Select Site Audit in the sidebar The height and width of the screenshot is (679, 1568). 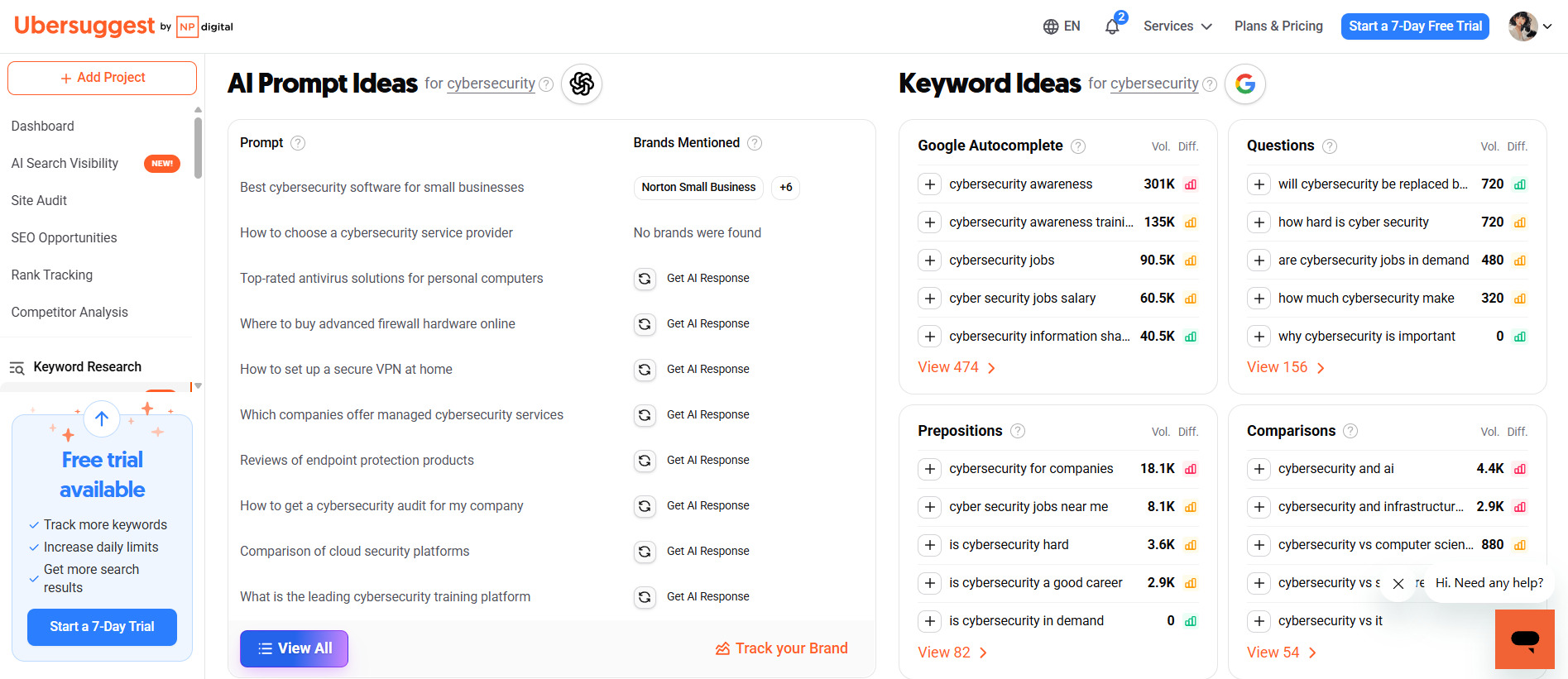pyautogui.click(x=38, y=200)
